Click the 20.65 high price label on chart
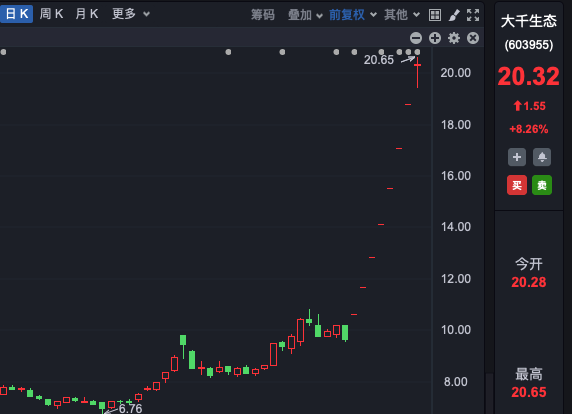 (x=379, y=60)
